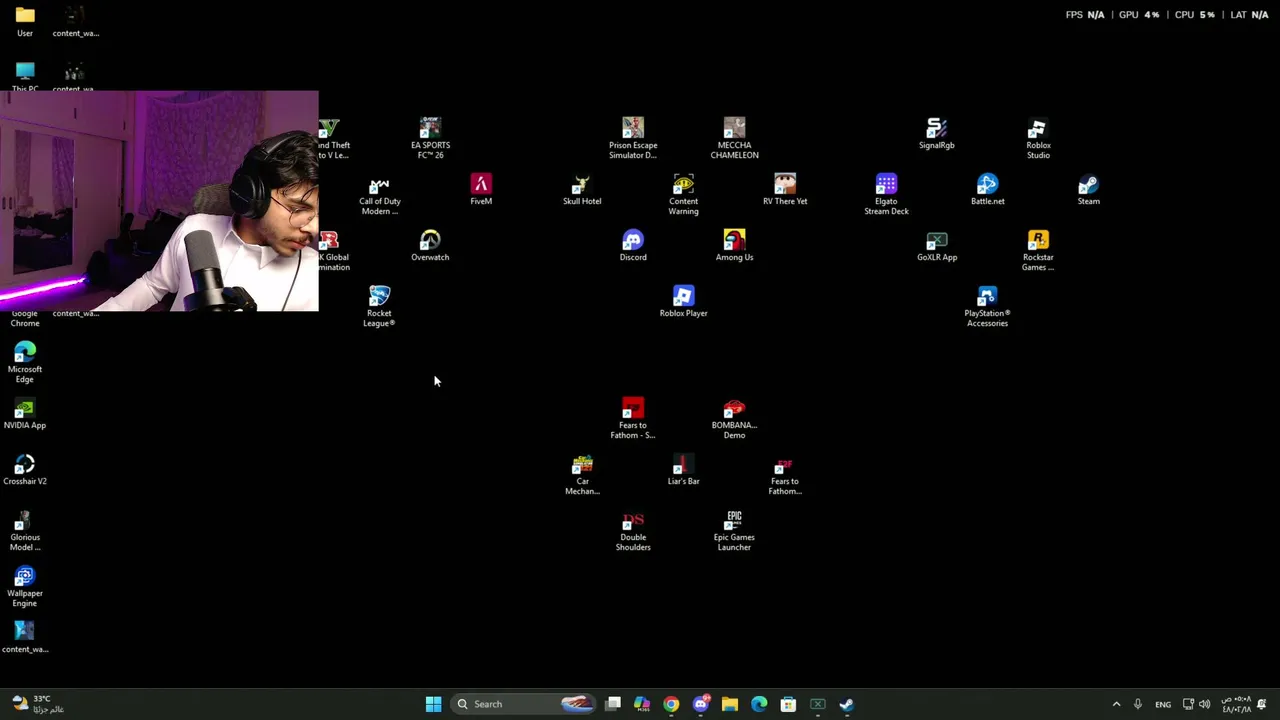Select the Roblox Player shortcut
The height and width of the screenshot is (720, 1280).
pyautogui.click(x=684, y=301)
